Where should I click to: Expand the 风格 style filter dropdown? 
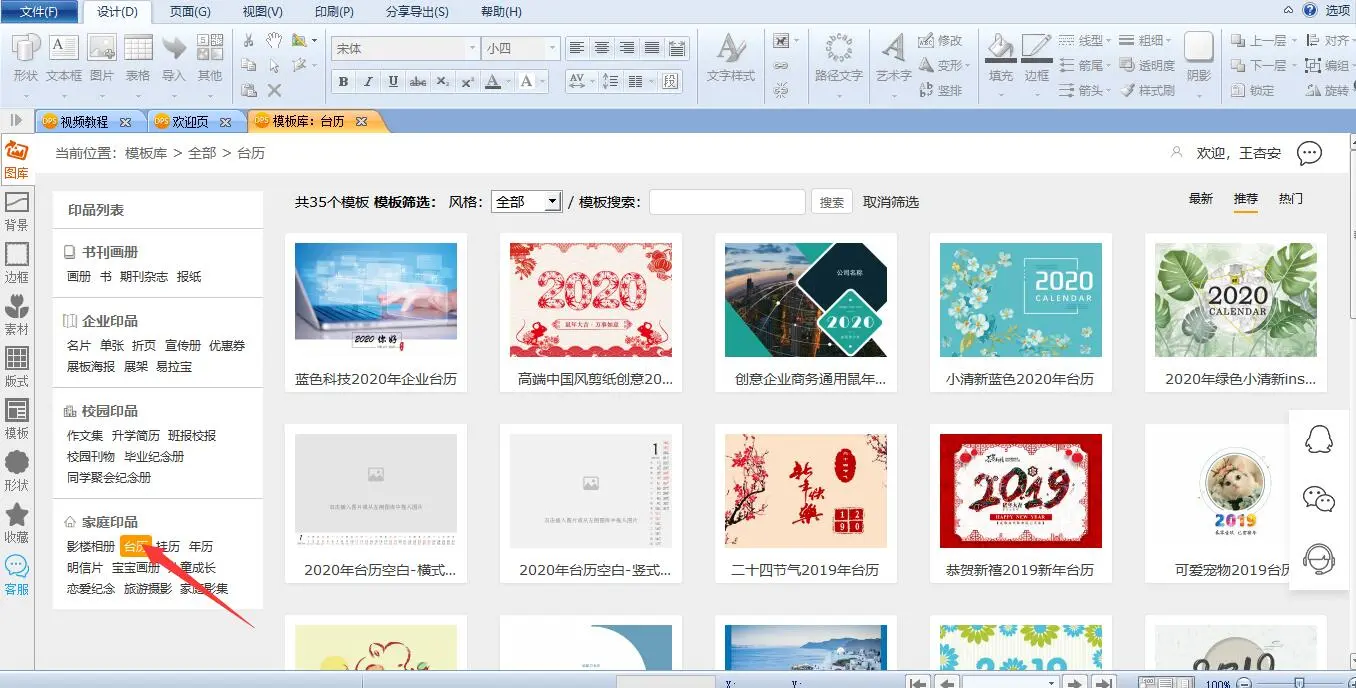coord(552,202)
